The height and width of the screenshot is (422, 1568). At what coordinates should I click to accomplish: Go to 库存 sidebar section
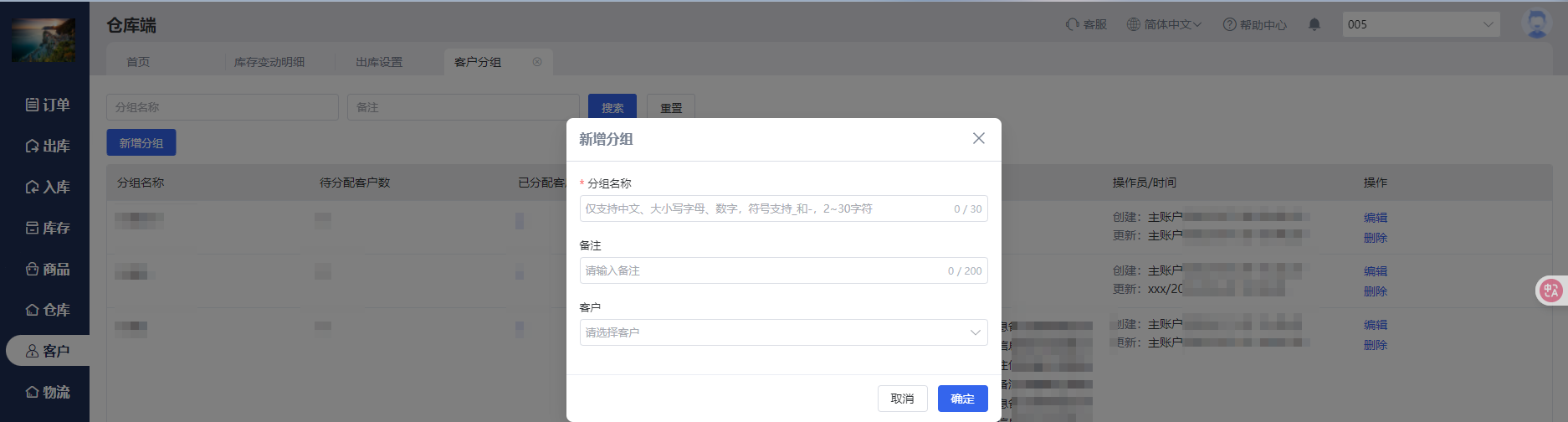[x=48, y=228]
